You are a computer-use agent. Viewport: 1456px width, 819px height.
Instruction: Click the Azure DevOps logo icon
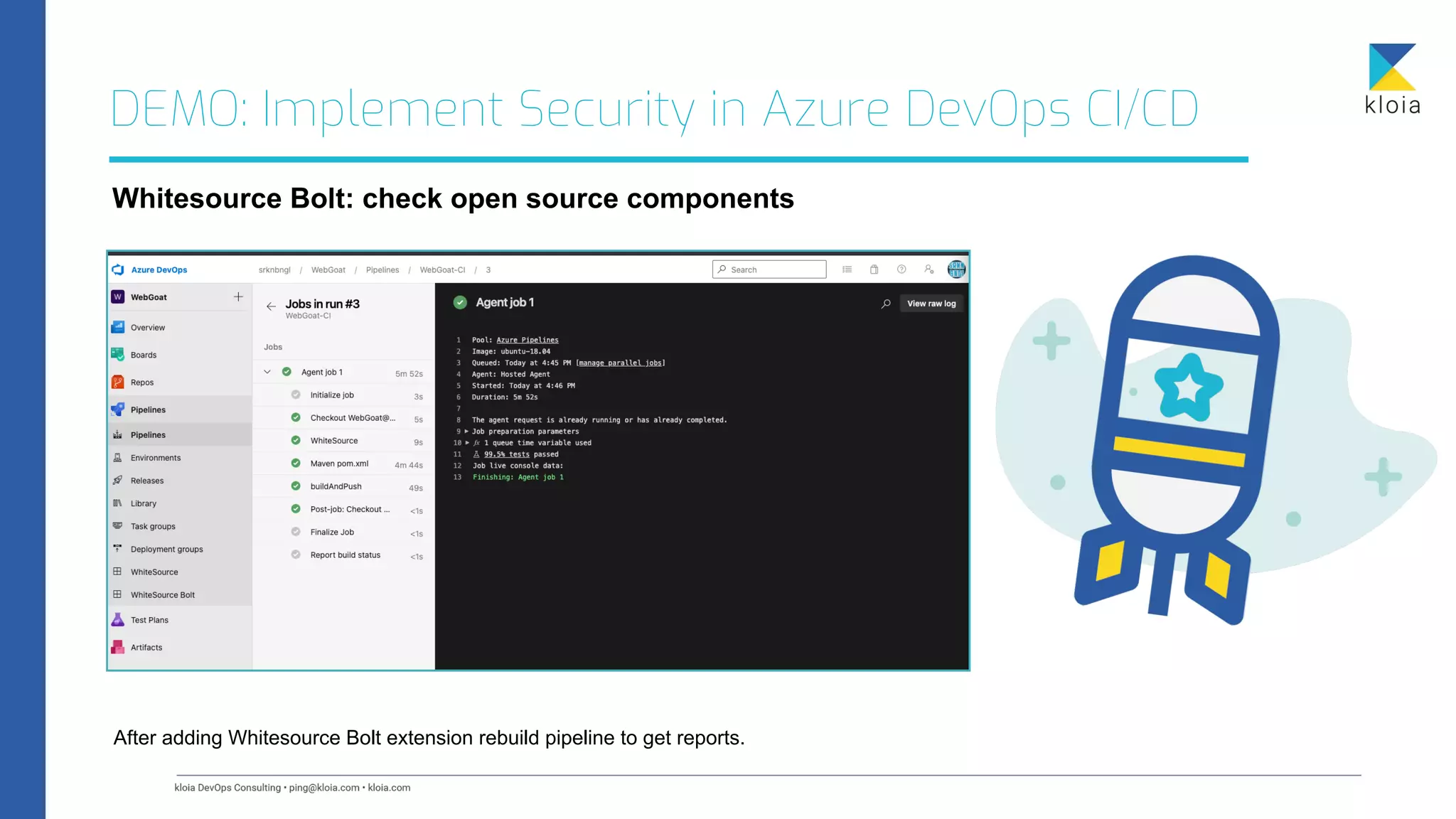point(118,269)
